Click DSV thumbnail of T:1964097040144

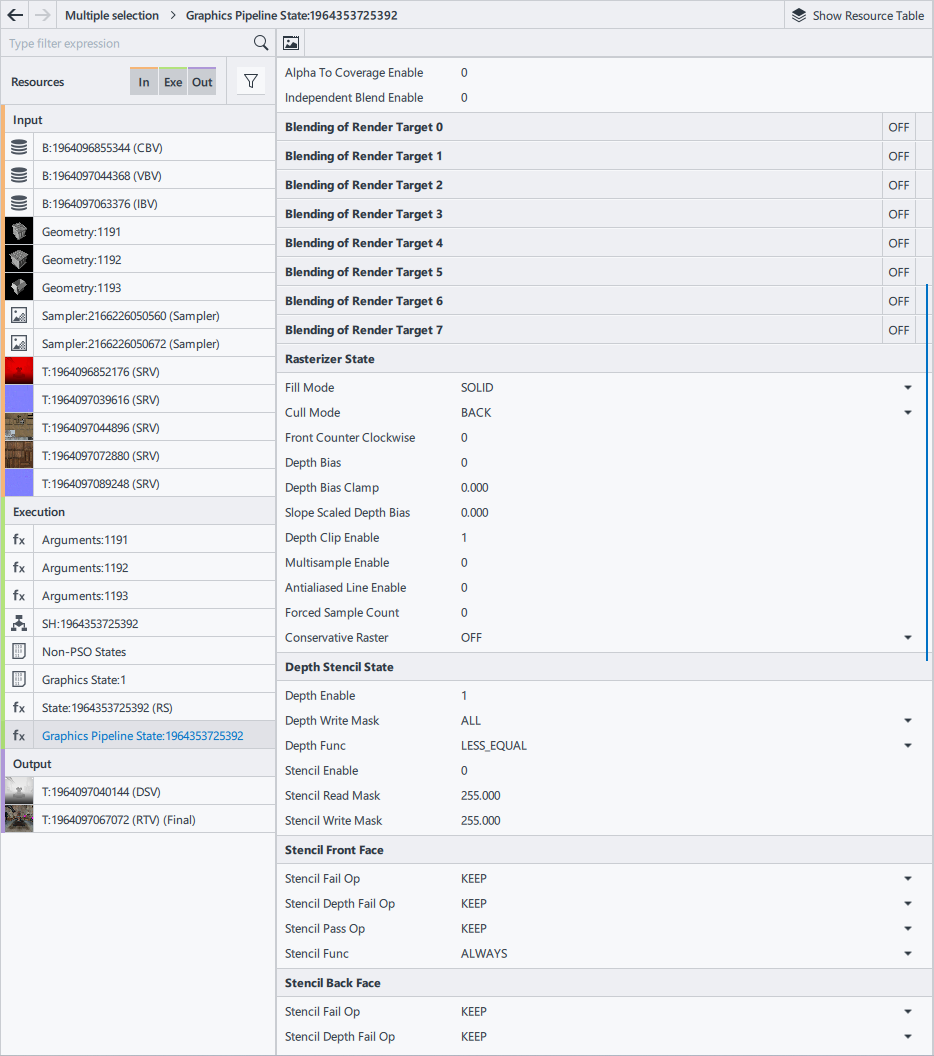click(19, 791)
